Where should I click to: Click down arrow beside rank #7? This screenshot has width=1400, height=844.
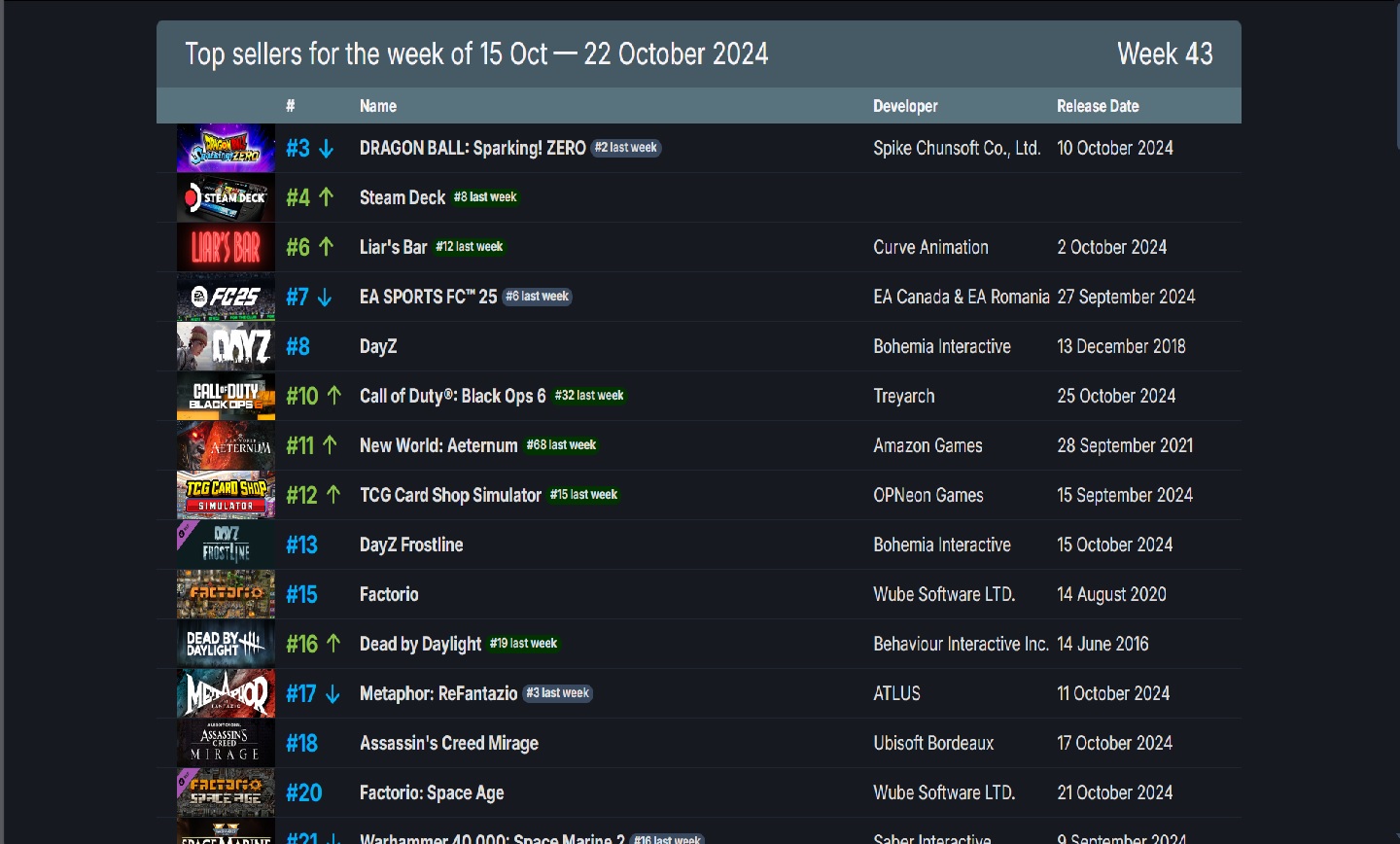325,298
